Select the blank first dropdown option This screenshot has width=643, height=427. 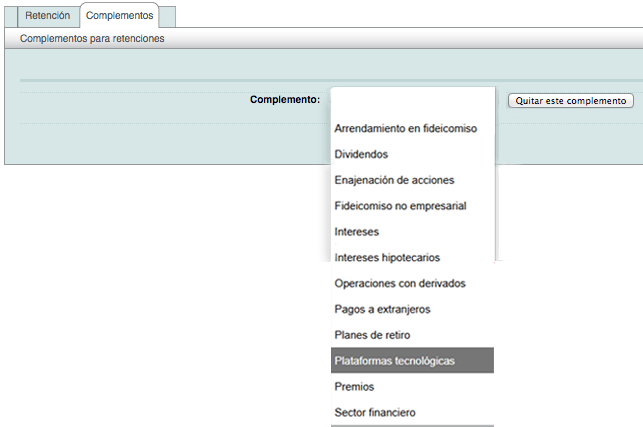(412, 102)
